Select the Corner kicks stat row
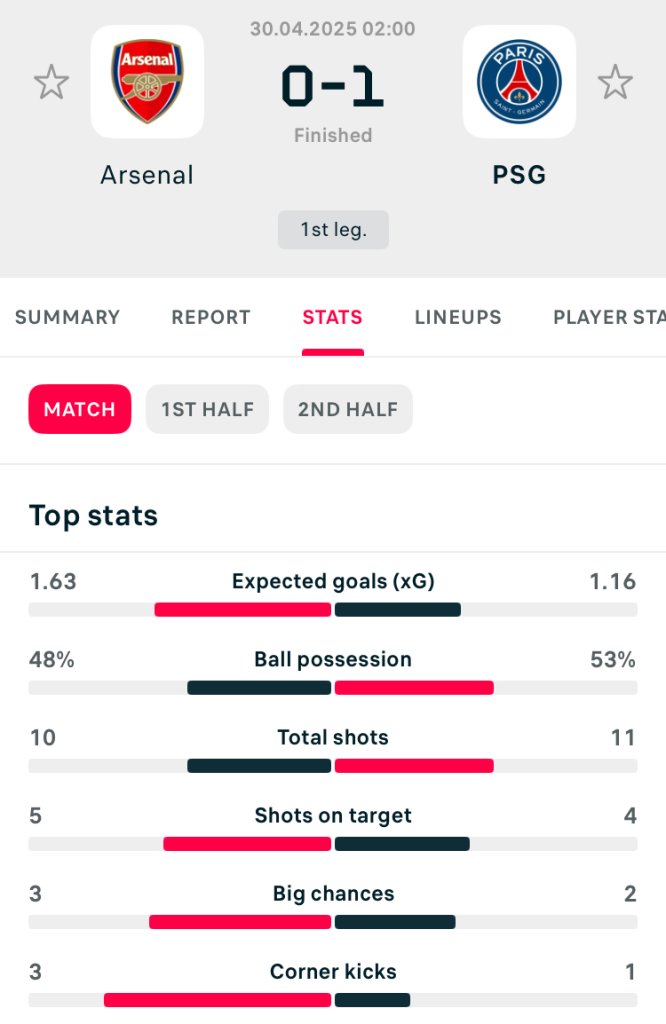 pos(333,983)
